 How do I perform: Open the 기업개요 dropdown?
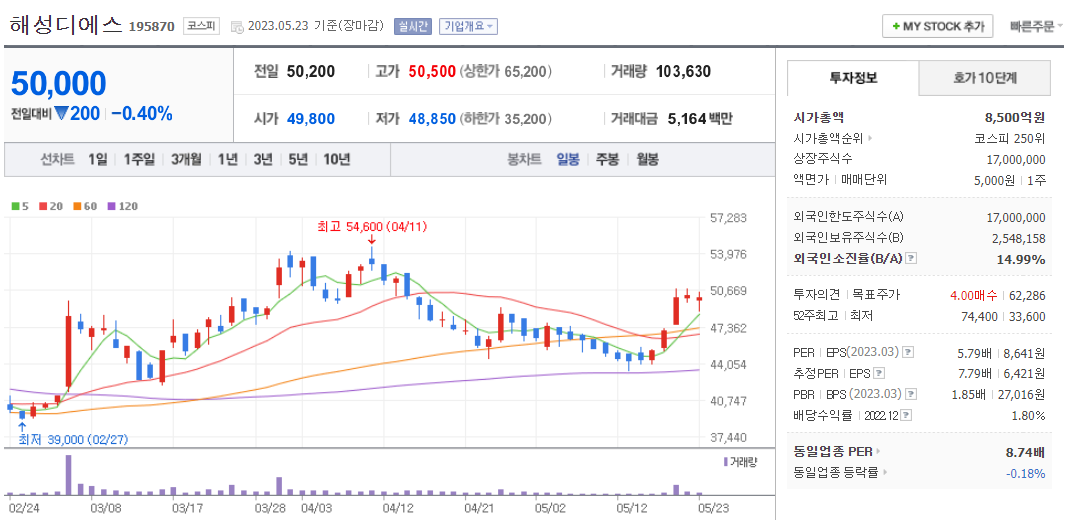[x=469, y=27]
